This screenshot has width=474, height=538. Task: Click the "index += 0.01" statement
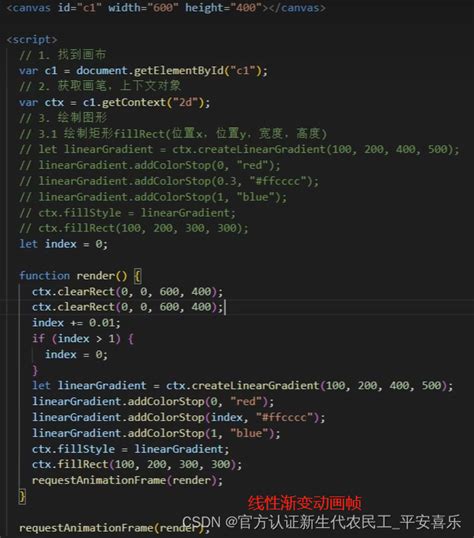76,323
